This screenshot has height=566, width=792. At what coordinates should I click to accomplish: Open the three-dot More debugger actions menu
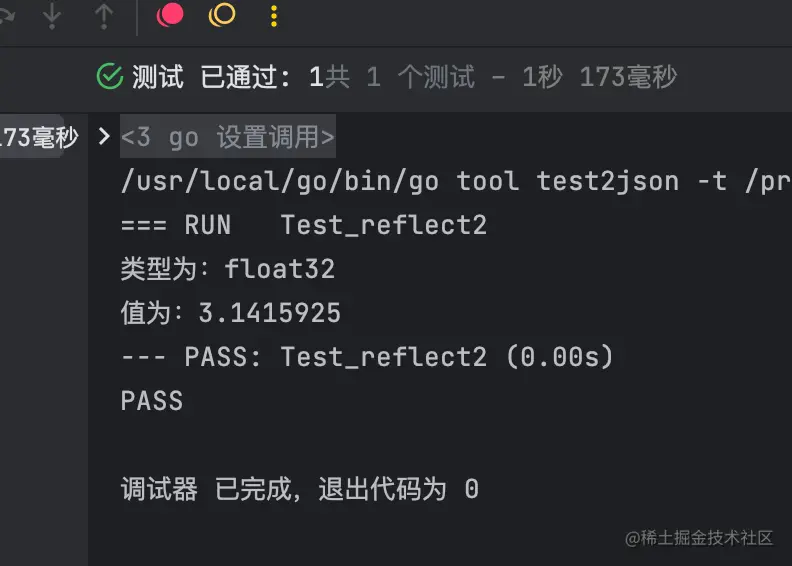click(x=274, y=16)
